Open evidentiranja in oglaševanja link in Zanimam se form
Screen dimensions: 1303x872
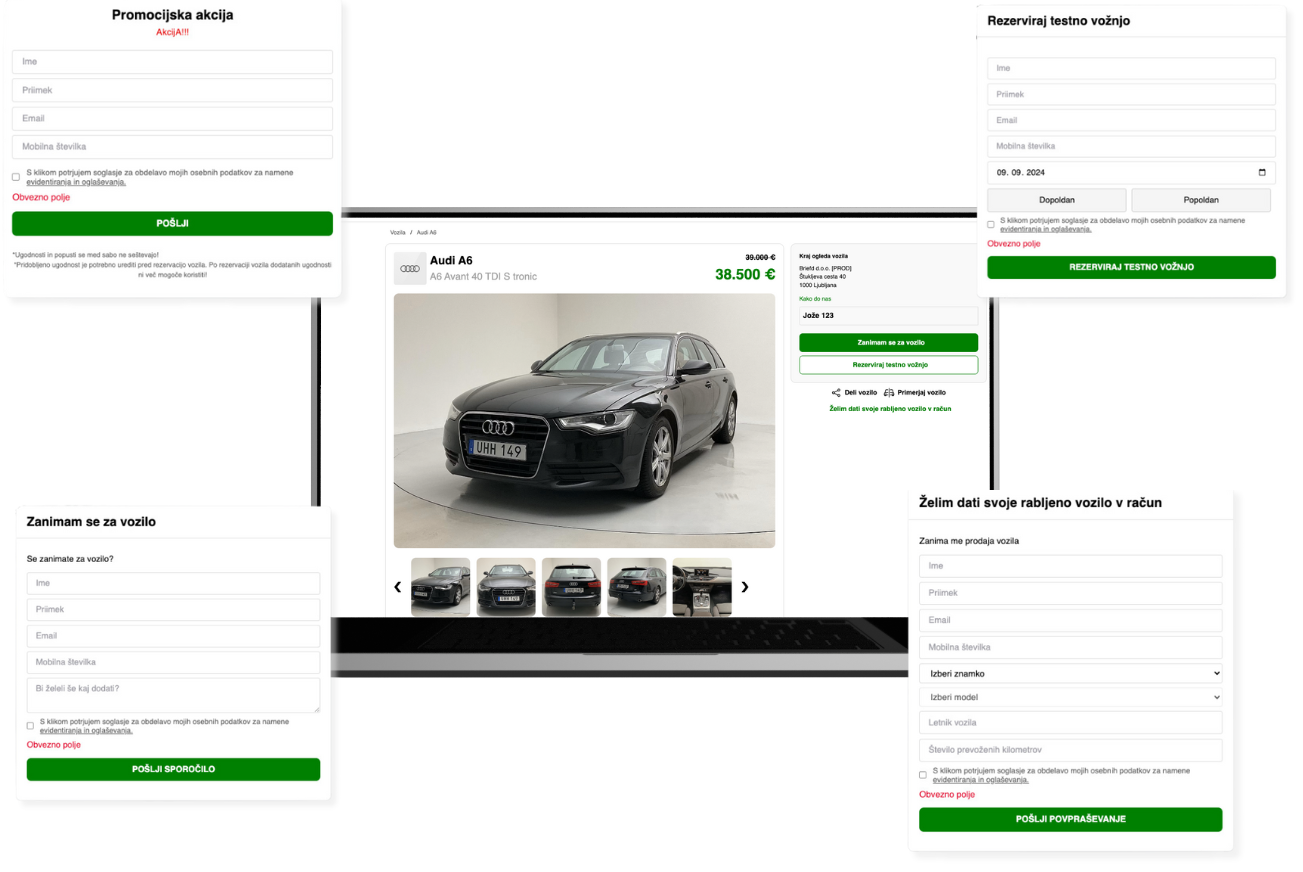pyautogui.click(x=86, y=731)
